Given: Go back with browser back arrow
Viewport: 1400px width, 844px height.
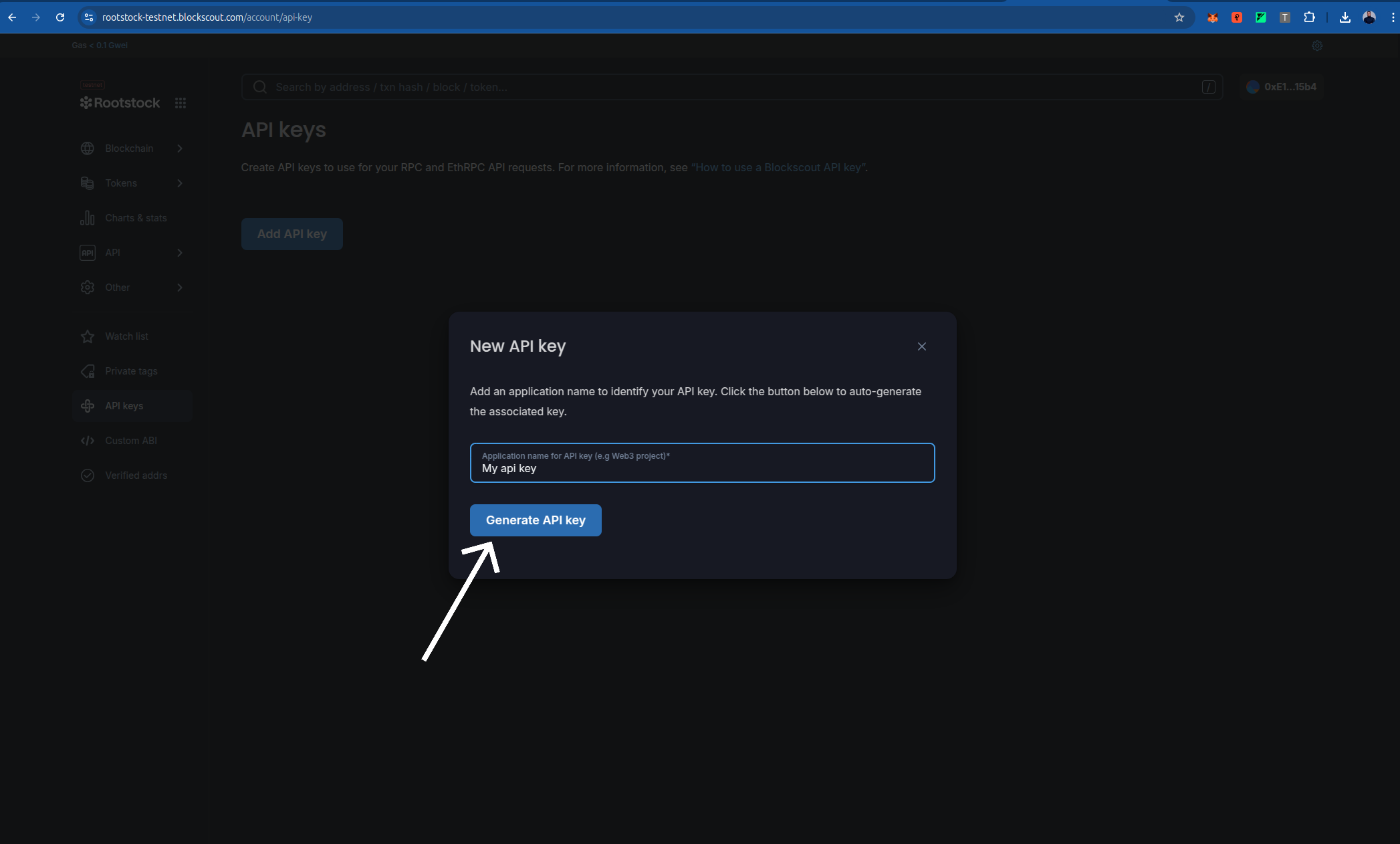Looking at the screenshot, I should point(12,17).
